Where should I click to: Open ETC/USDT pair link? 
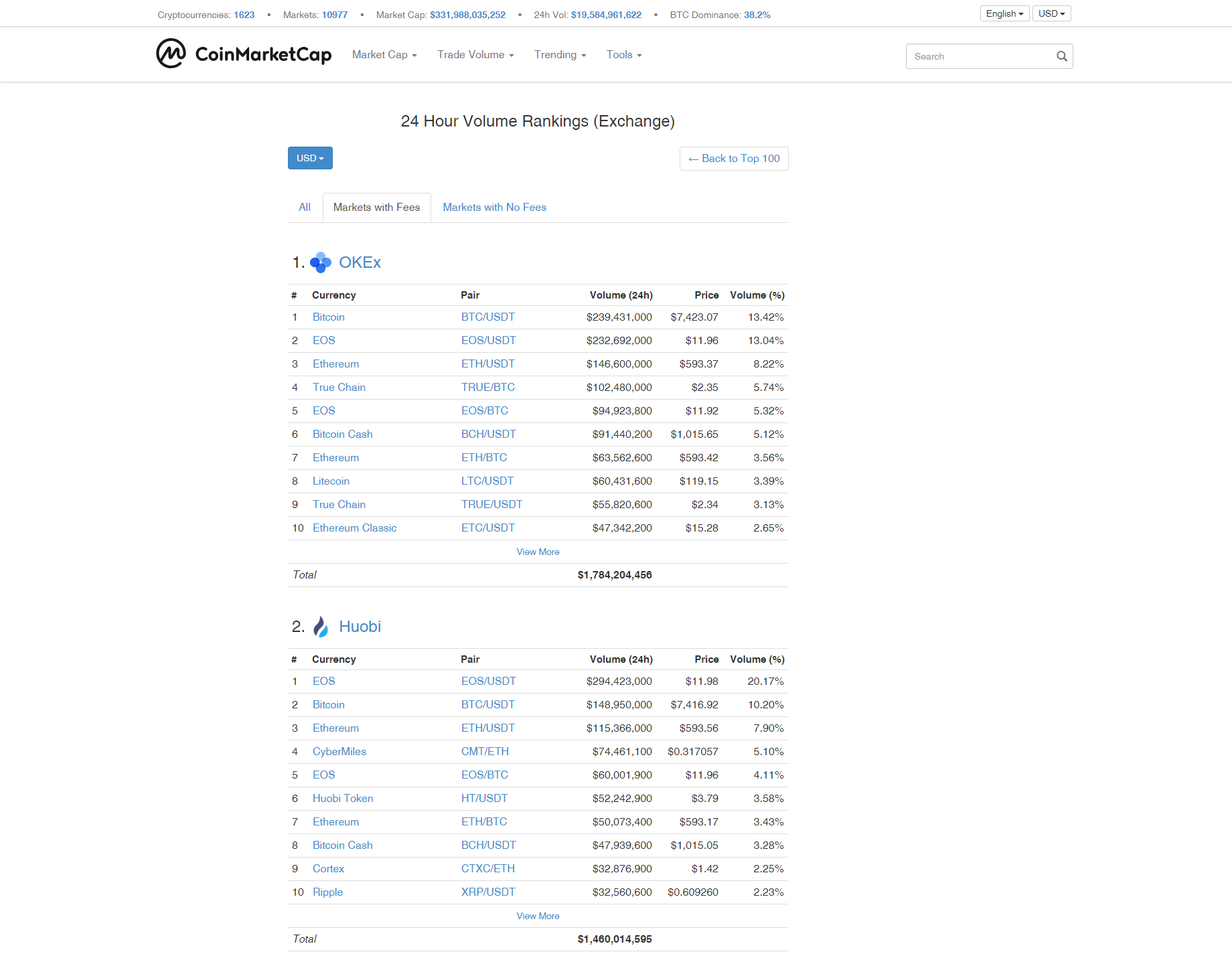[x=488, y=528]
